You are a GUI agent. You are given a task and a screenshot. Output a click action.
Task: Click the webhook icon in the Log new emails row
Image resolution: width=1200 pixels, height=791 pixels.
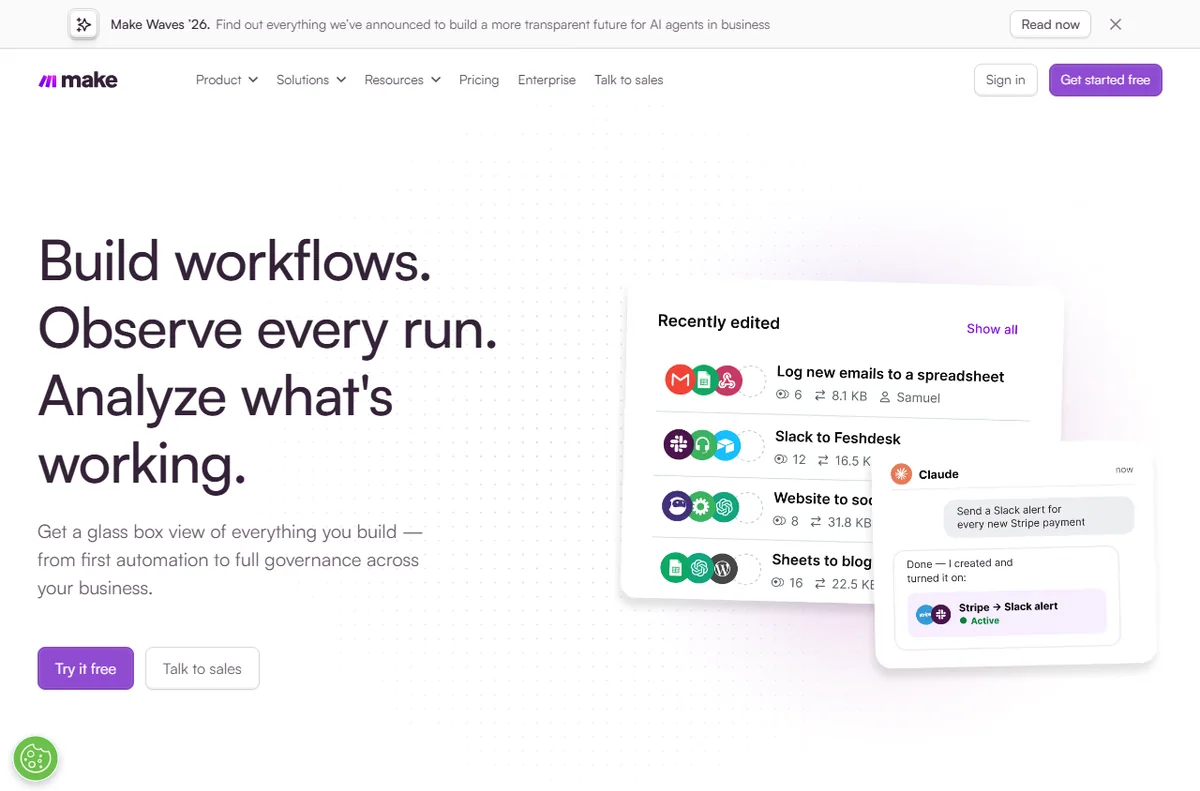click(727, 380)
